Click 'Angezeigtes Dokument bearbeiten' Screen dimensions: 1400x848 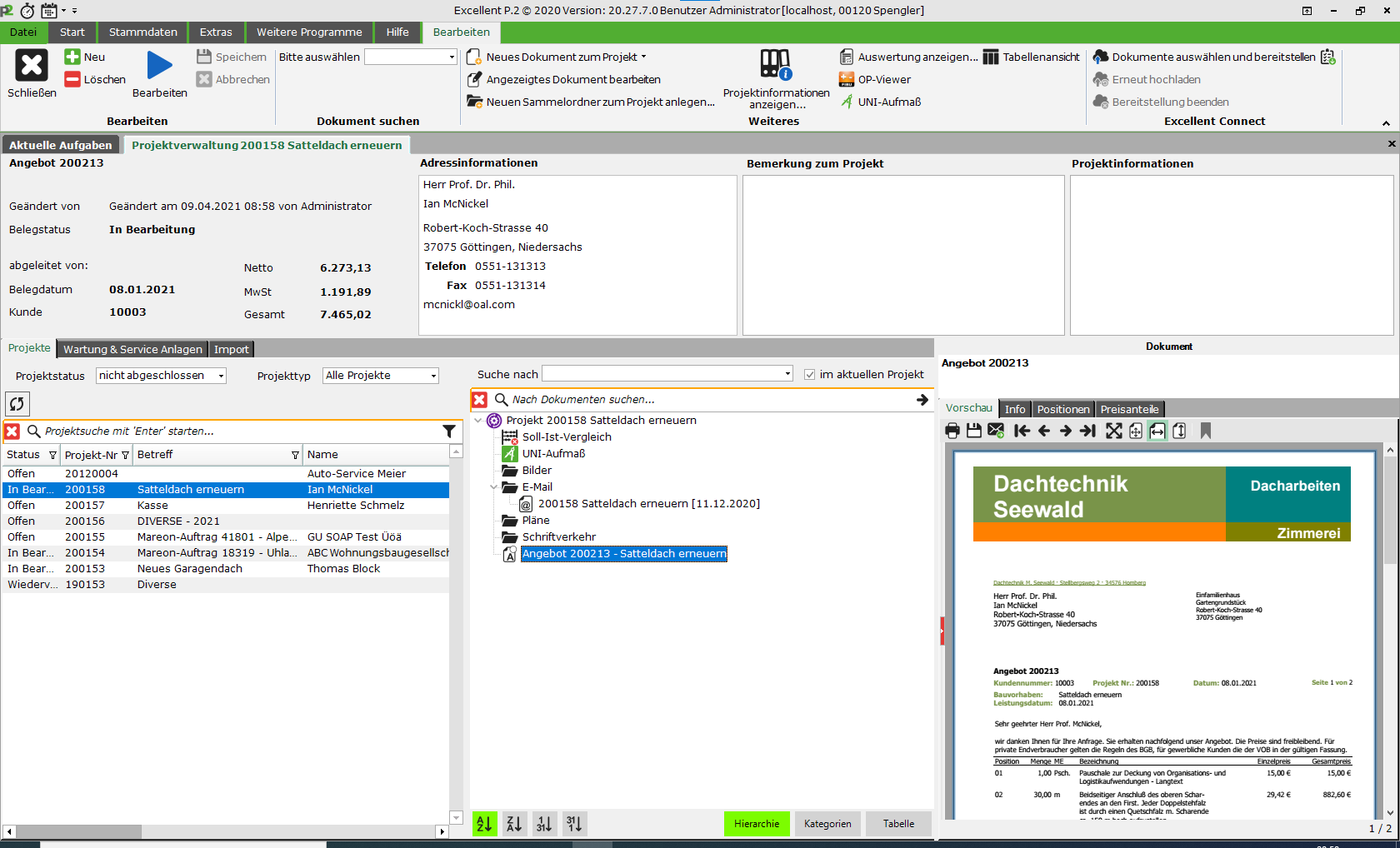564,79
